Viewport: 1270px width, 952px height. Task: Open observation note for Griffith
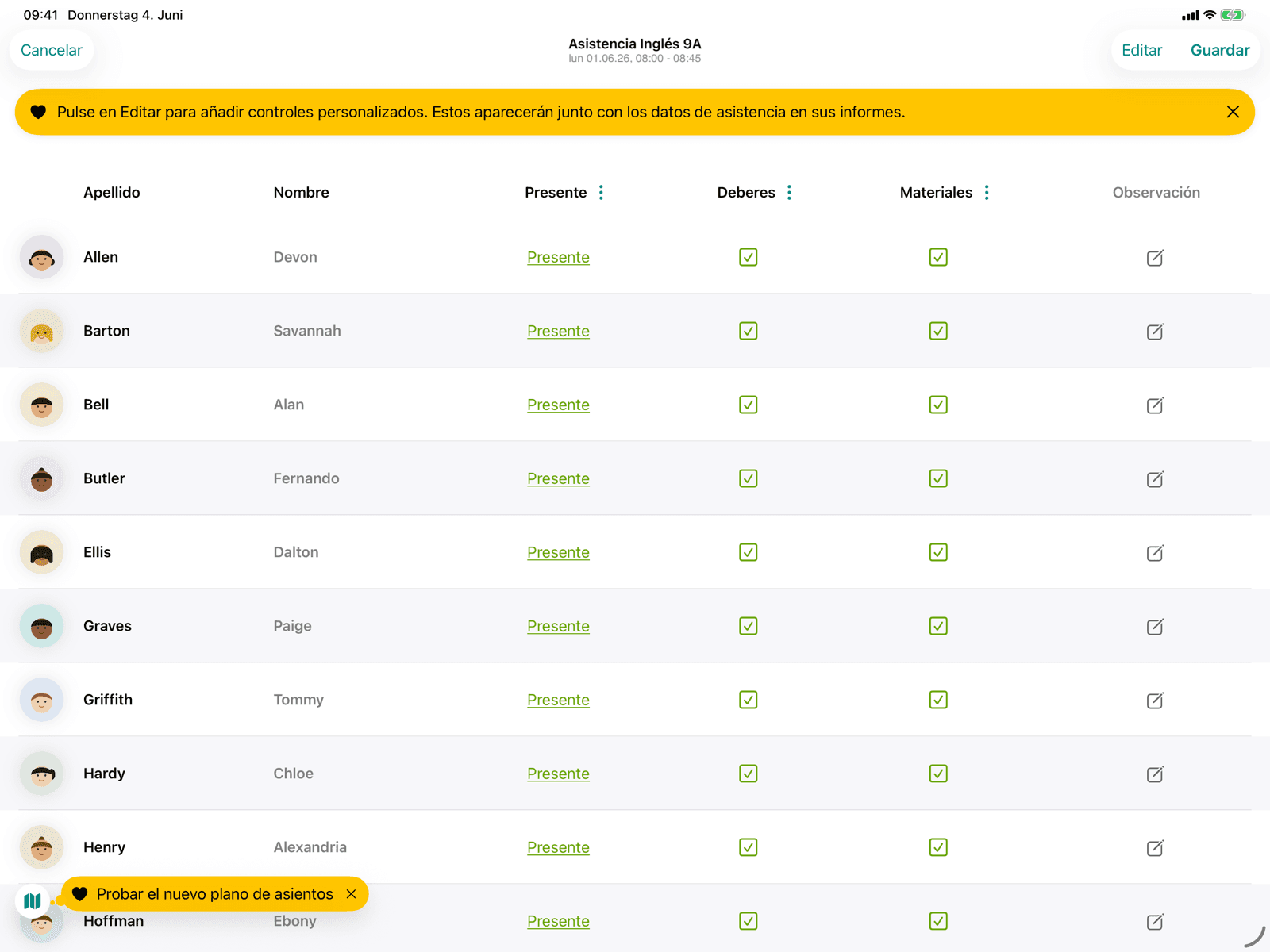pyautogui.click(x=1155, y=701)
